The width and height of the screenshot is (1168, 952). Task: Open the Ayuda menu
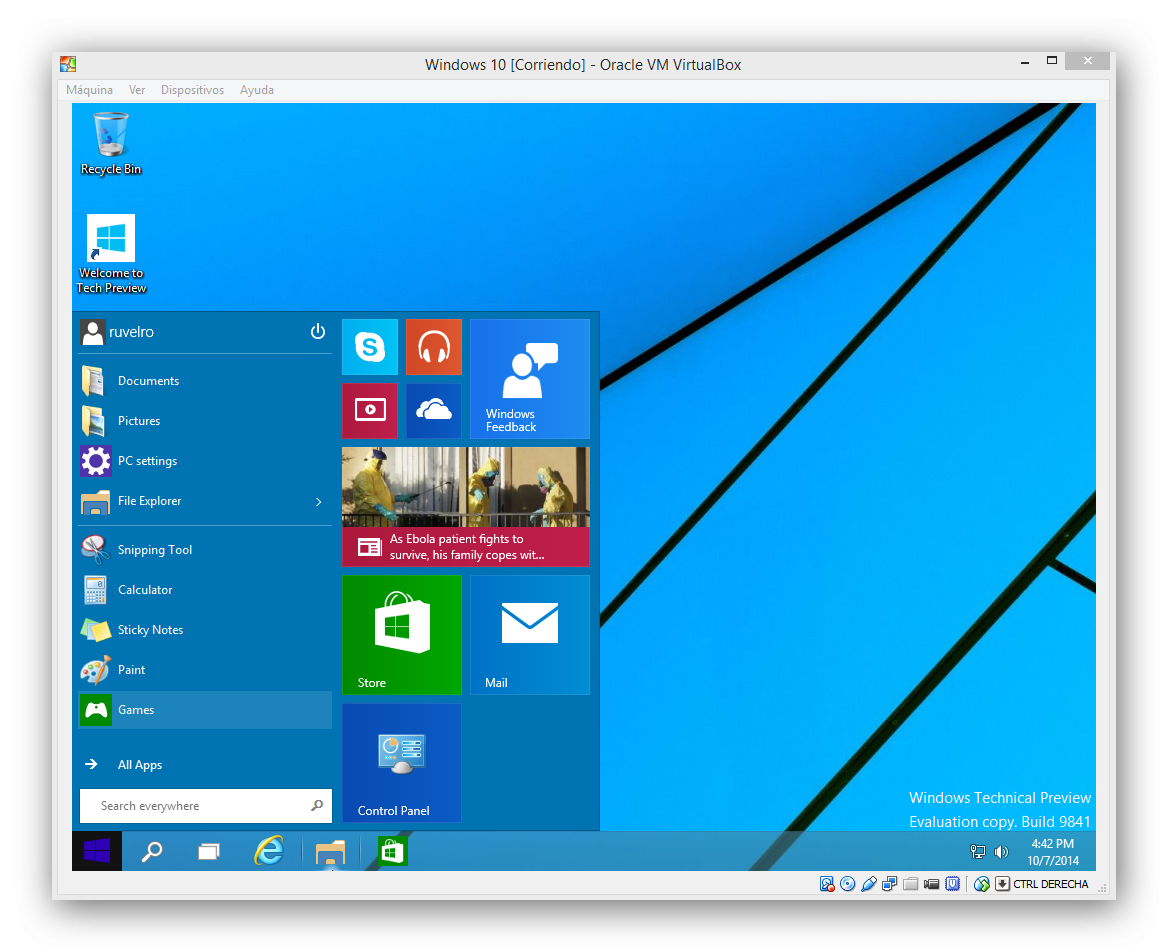(x=257, y=90)
